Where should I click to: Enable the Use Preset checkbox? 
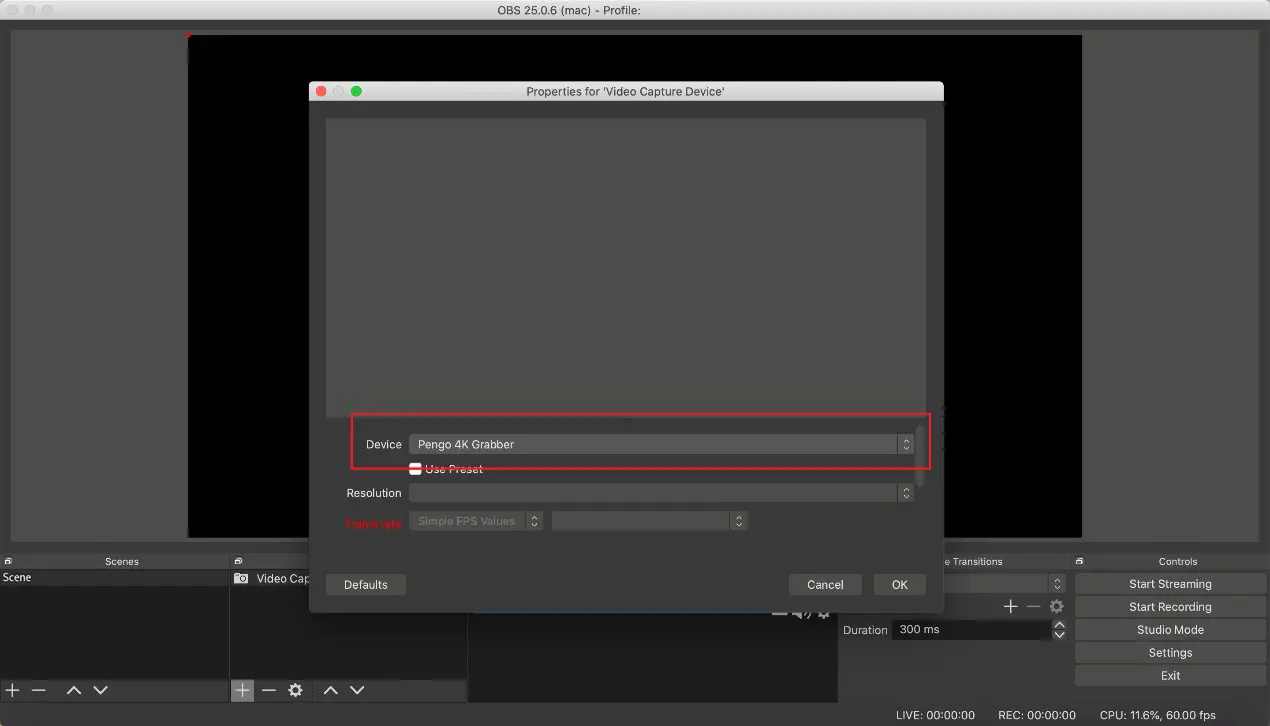click(x=415, y=468)
